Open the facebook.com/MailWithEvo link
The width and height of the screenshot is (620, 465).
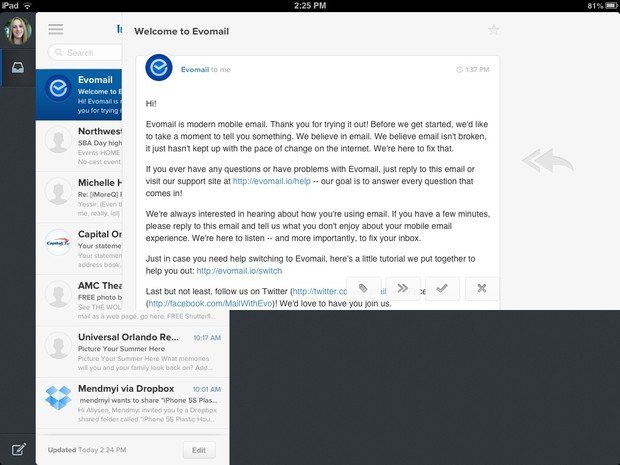(x=210, y=303)
